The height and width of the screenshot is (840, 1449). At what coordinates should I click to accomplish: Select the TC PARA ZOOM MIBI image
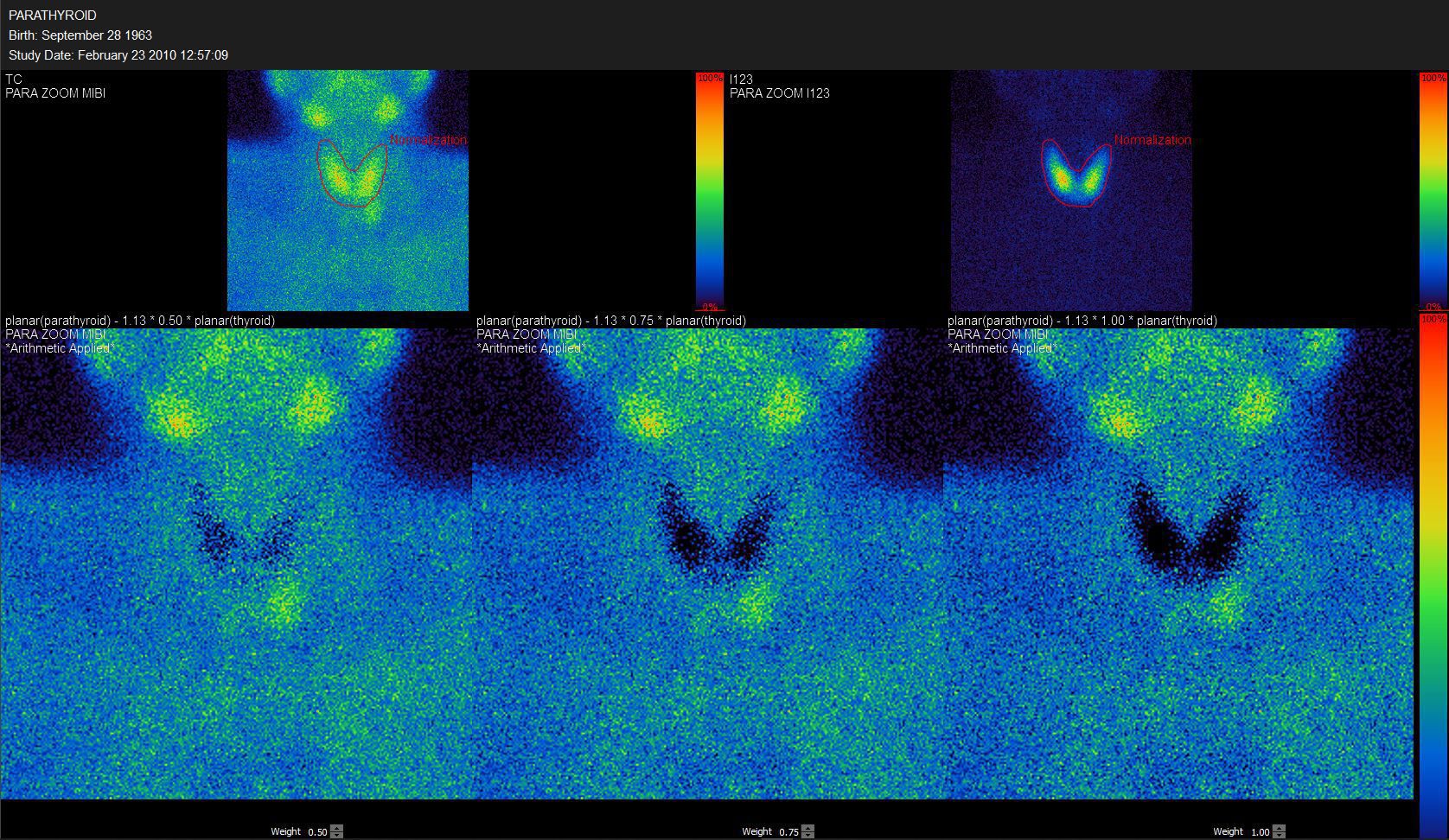click(x=348, y=251)
